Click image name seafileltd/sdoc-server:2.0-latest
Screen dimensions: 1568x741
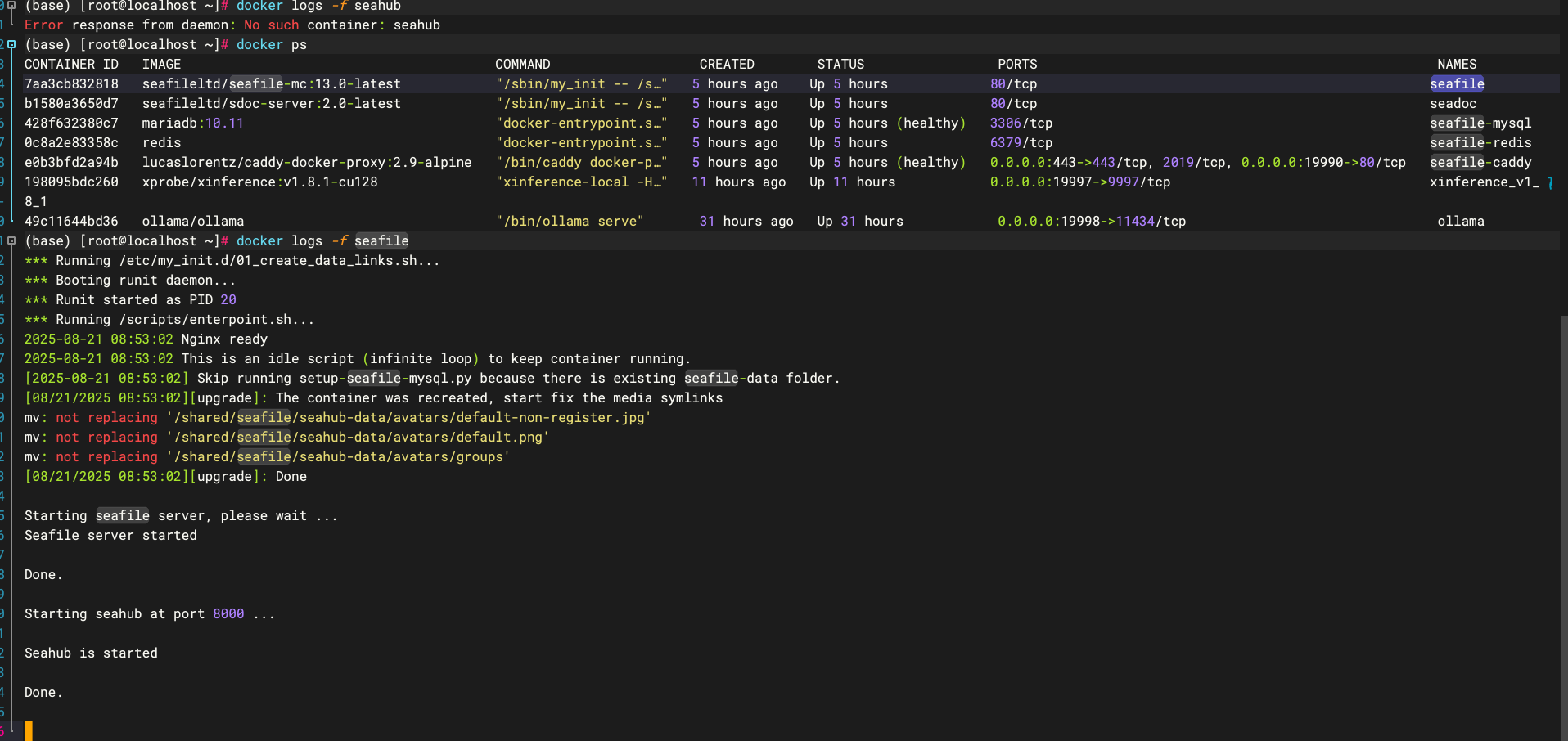coord(272,103)
